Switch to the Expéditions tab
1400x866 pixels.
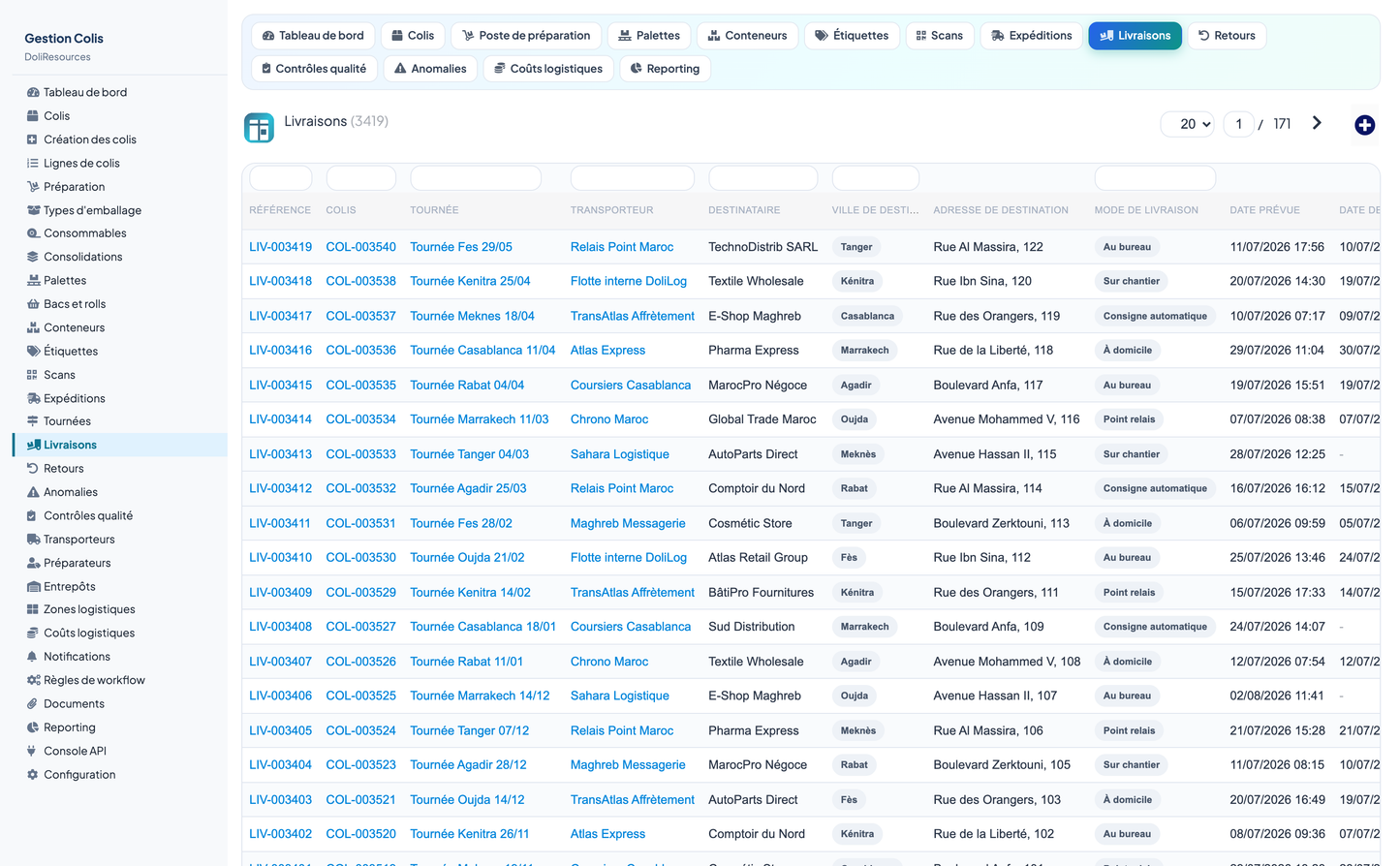1032,36
